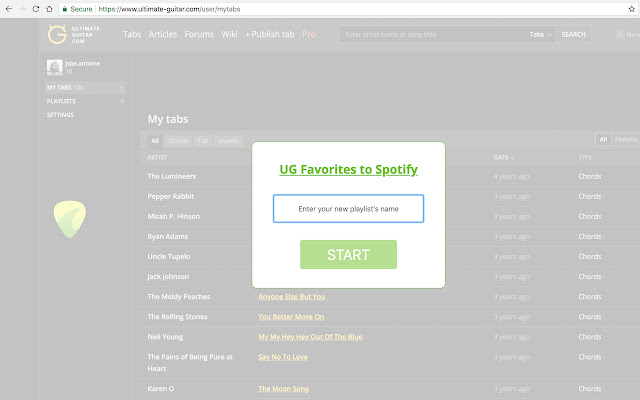This screenshot has height=400, width=640.
Task: Go to browser home icon
Action: coord(49,9)
